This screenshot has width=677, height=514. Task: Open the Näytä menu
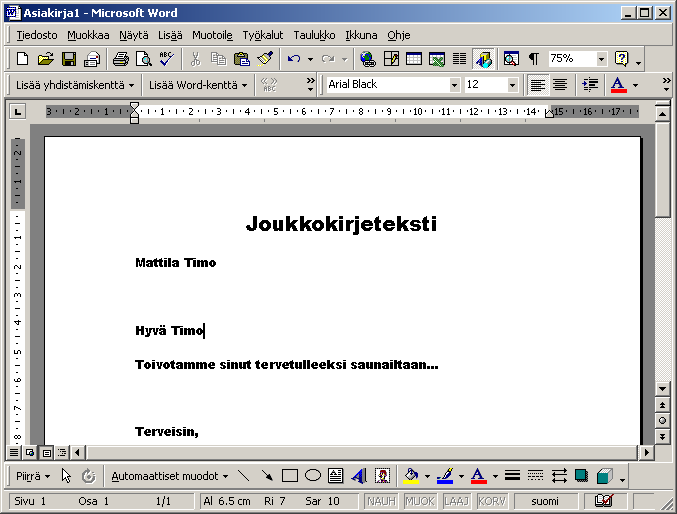point(134,35)
